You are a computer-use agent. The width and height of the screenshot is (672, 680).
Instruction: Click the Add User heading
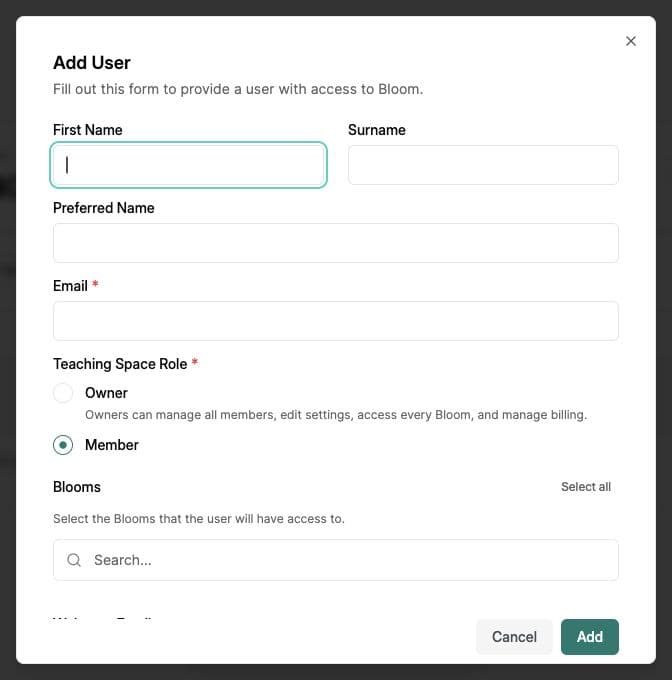91,63
